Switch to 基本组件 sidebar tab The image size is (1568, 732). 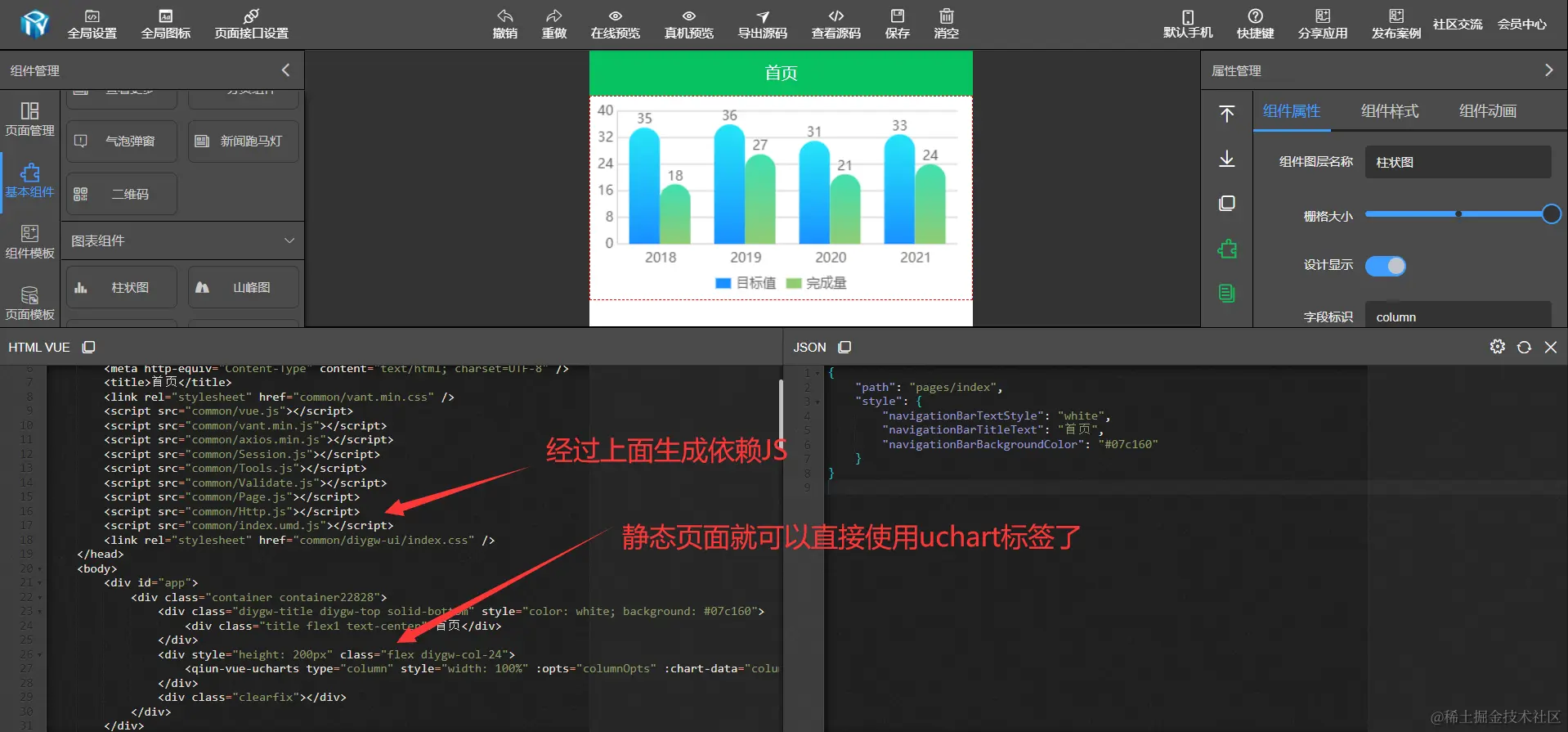[29, 181]
